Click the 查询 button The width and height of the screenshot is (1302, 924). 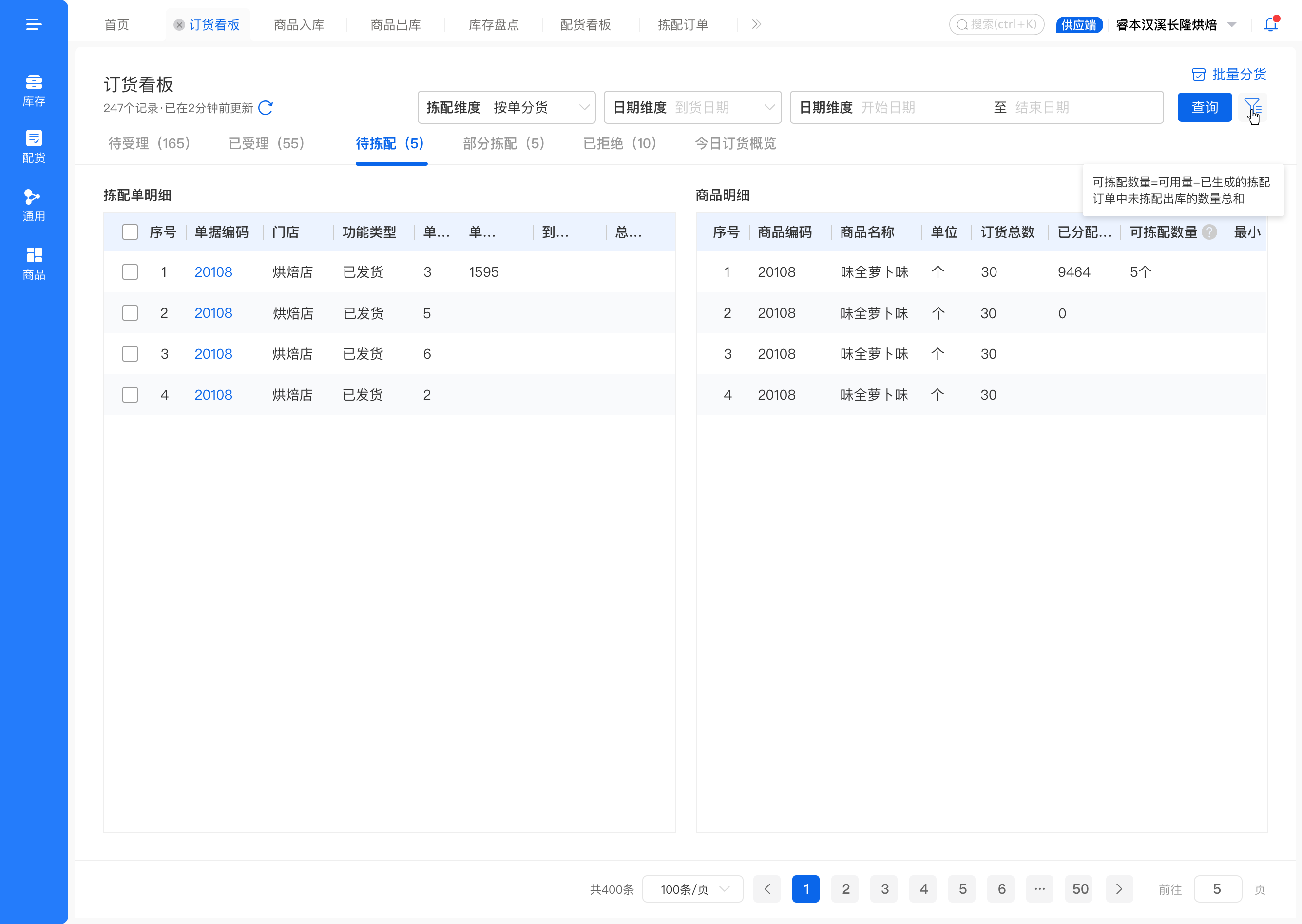click(1204, 107)
